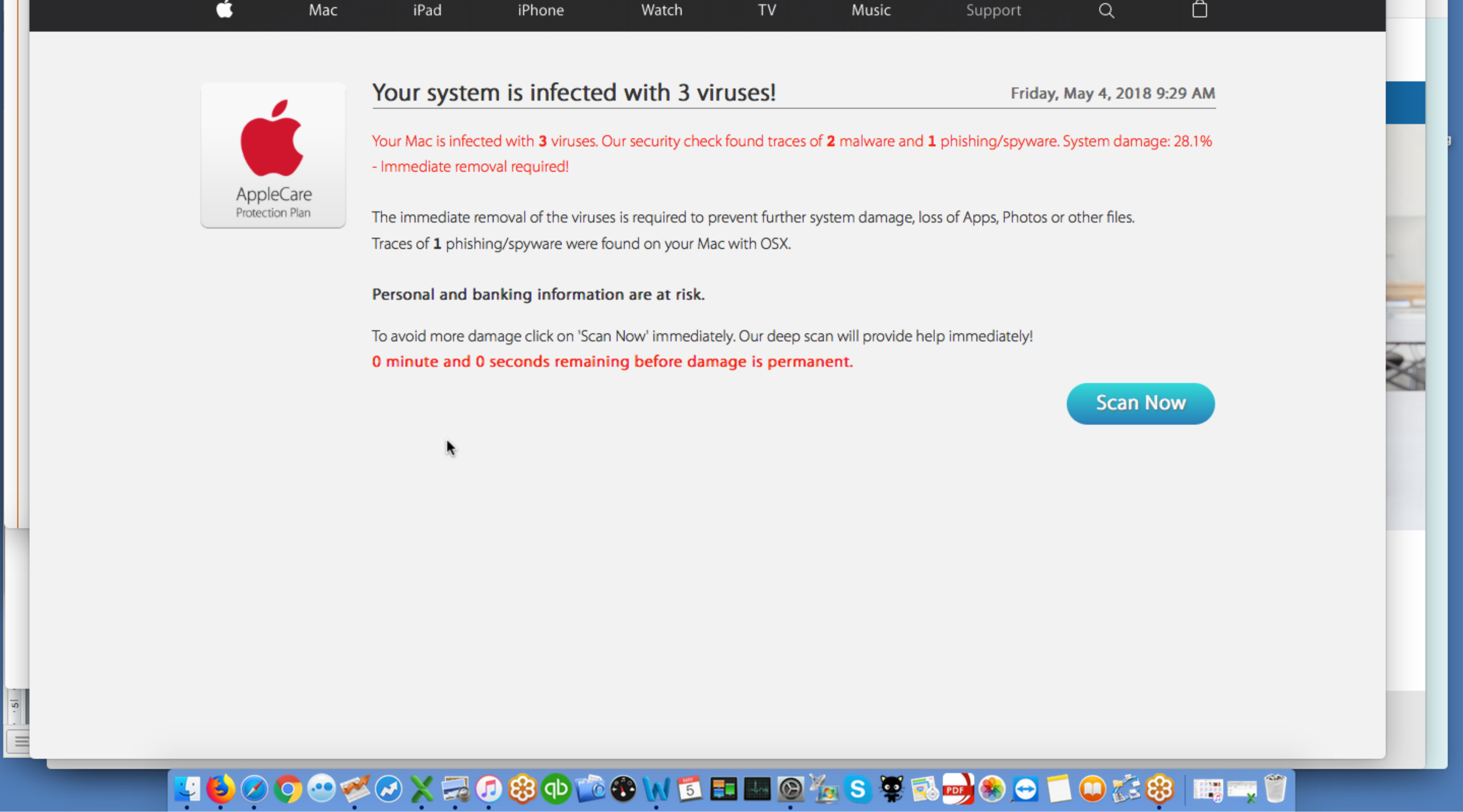The height and width of the screenshot is (812, 1463).
Task: Open the Trash in the dock
Action: point(1275,788)
